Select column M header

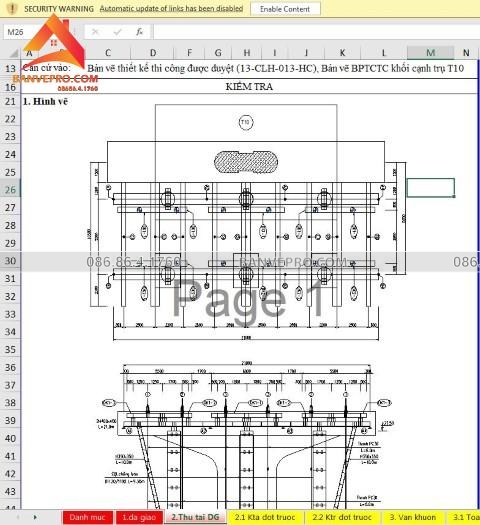tap(430, 53)
